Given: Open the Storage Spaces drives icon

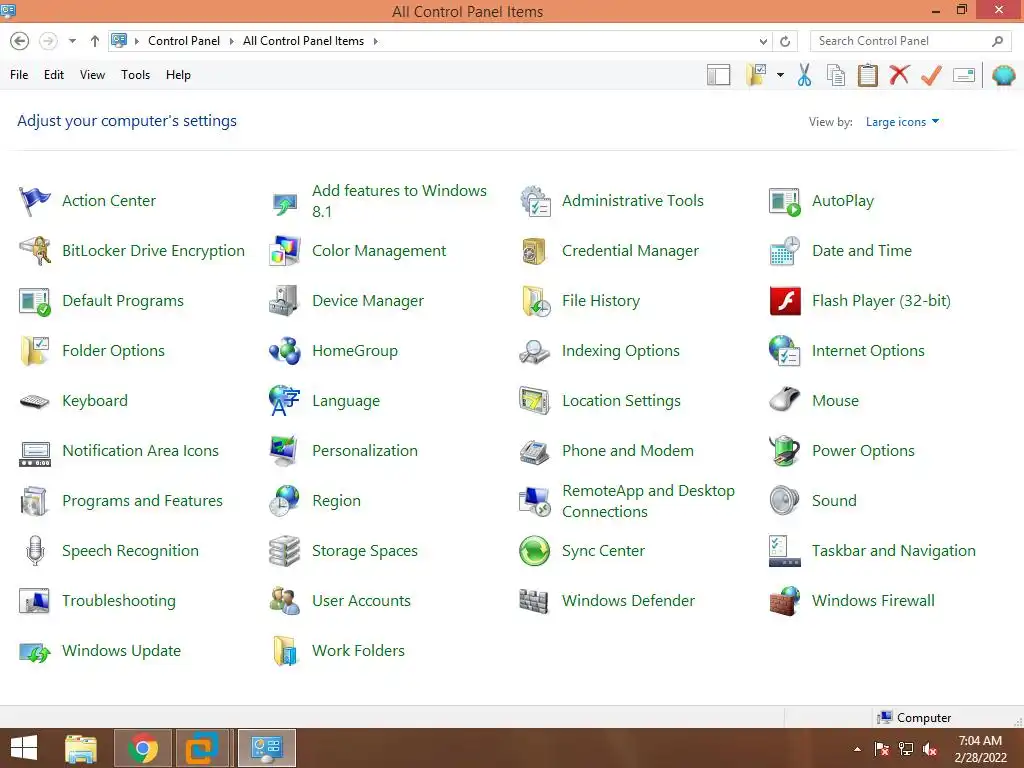Looking at the screenshot, I should pyautogui.click(x=285, y=551).
